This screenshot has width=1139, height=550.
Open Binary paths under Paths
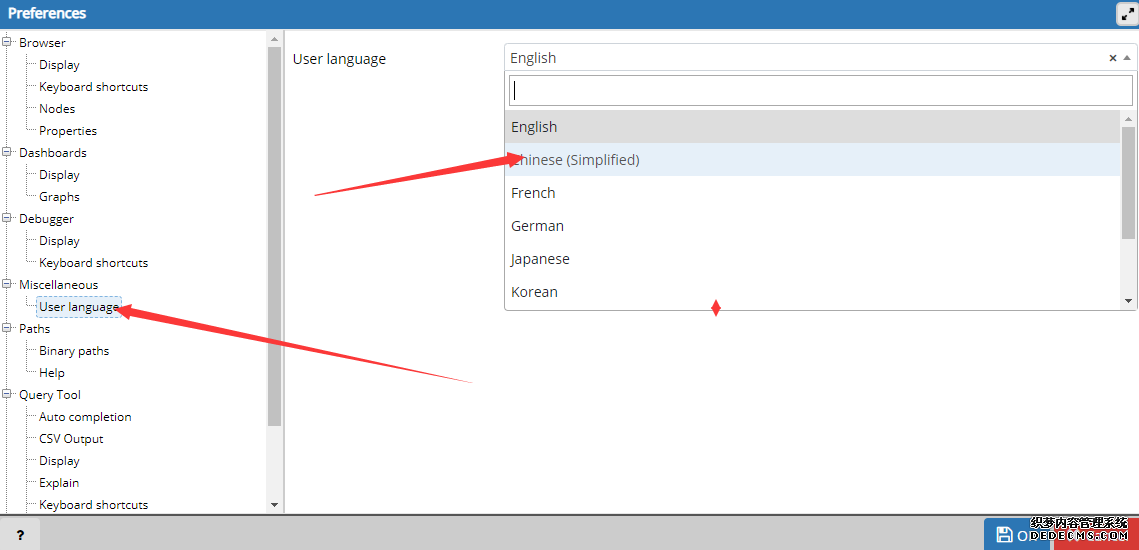click(x=74, y=351)
